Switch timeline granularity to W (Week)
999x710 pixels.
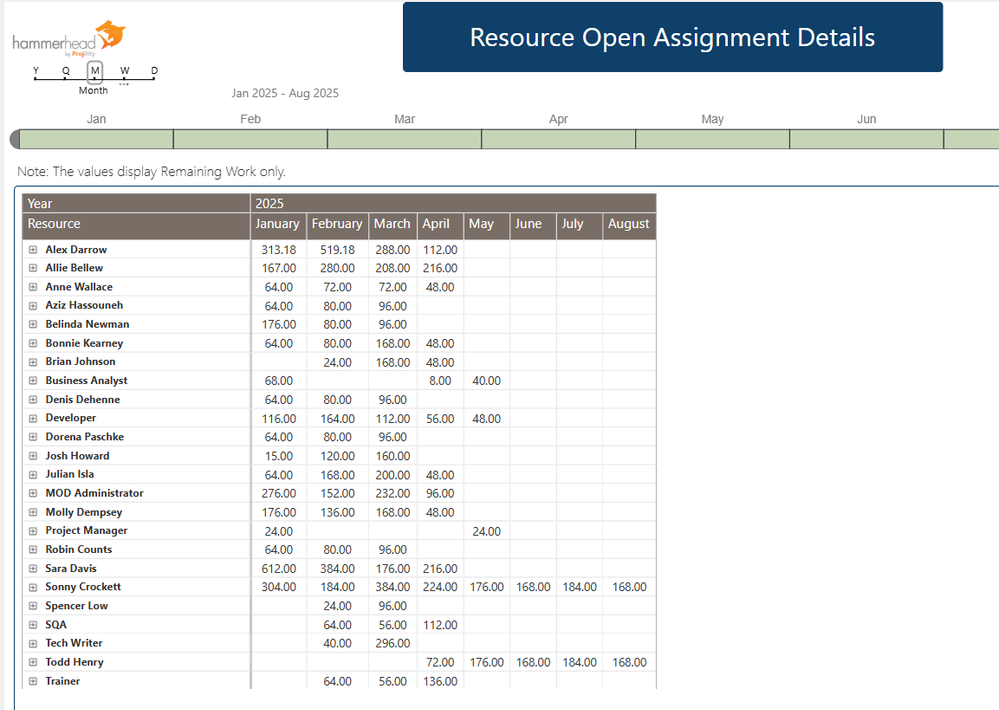click(x=124, y=71)
